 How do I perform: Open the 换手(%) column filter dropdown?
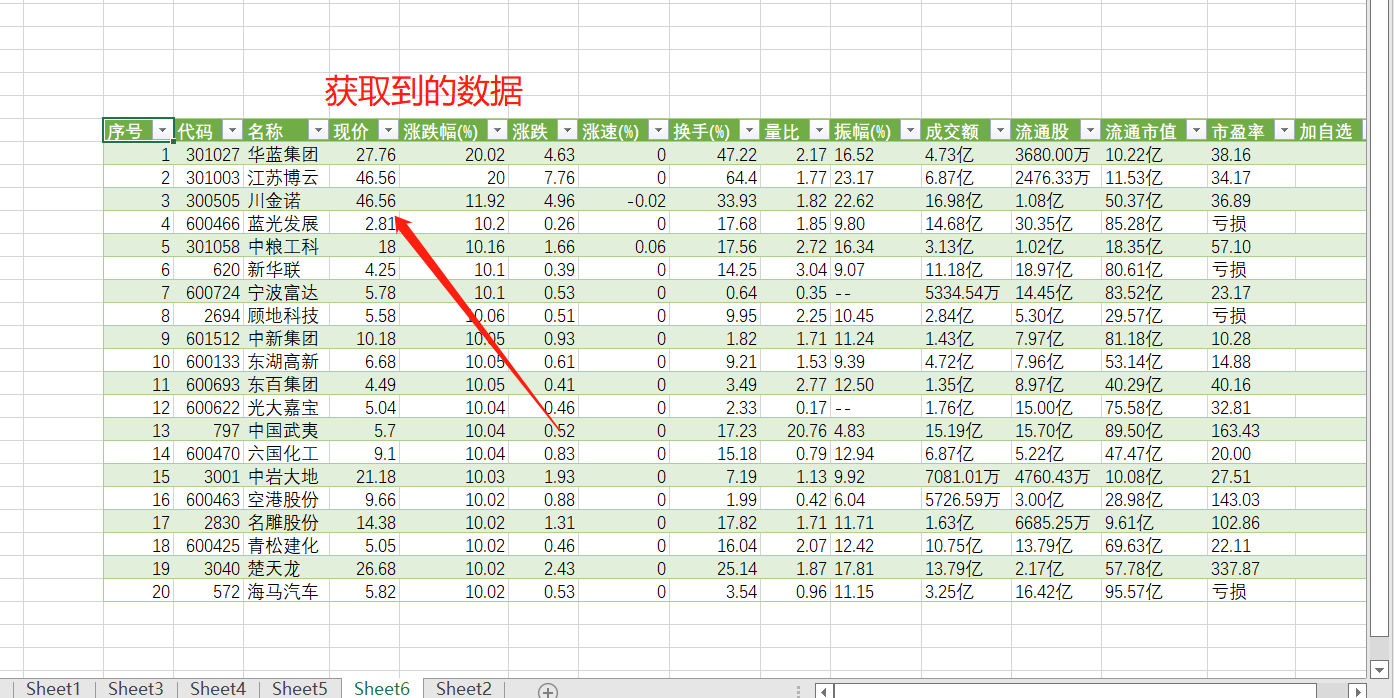point(749,131)
